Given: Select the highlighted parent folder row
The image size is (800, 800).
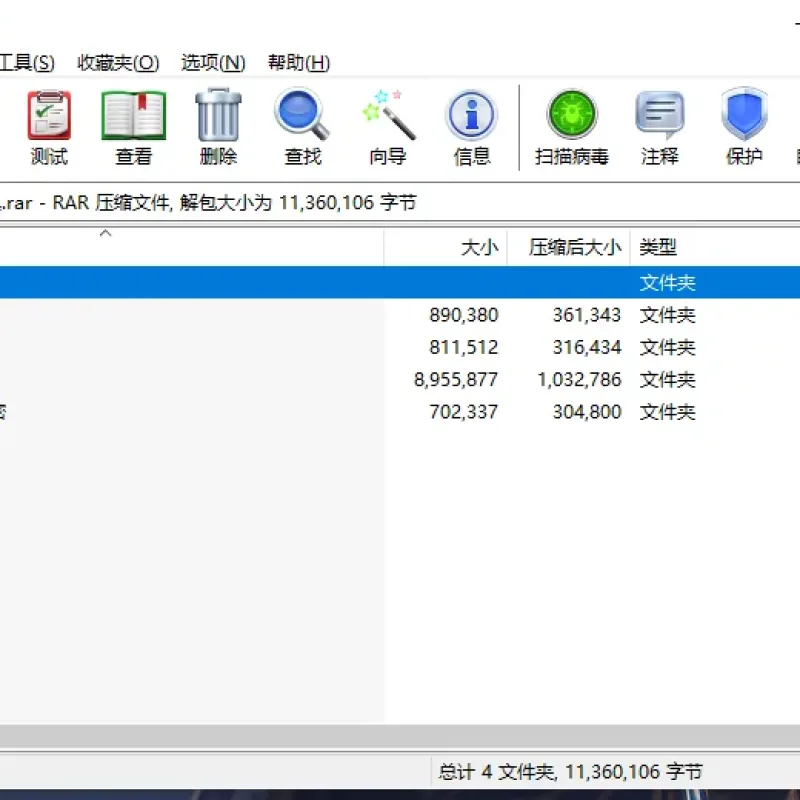Looking at the screenshot, I should pyautogui.click(x=400, y=282).
